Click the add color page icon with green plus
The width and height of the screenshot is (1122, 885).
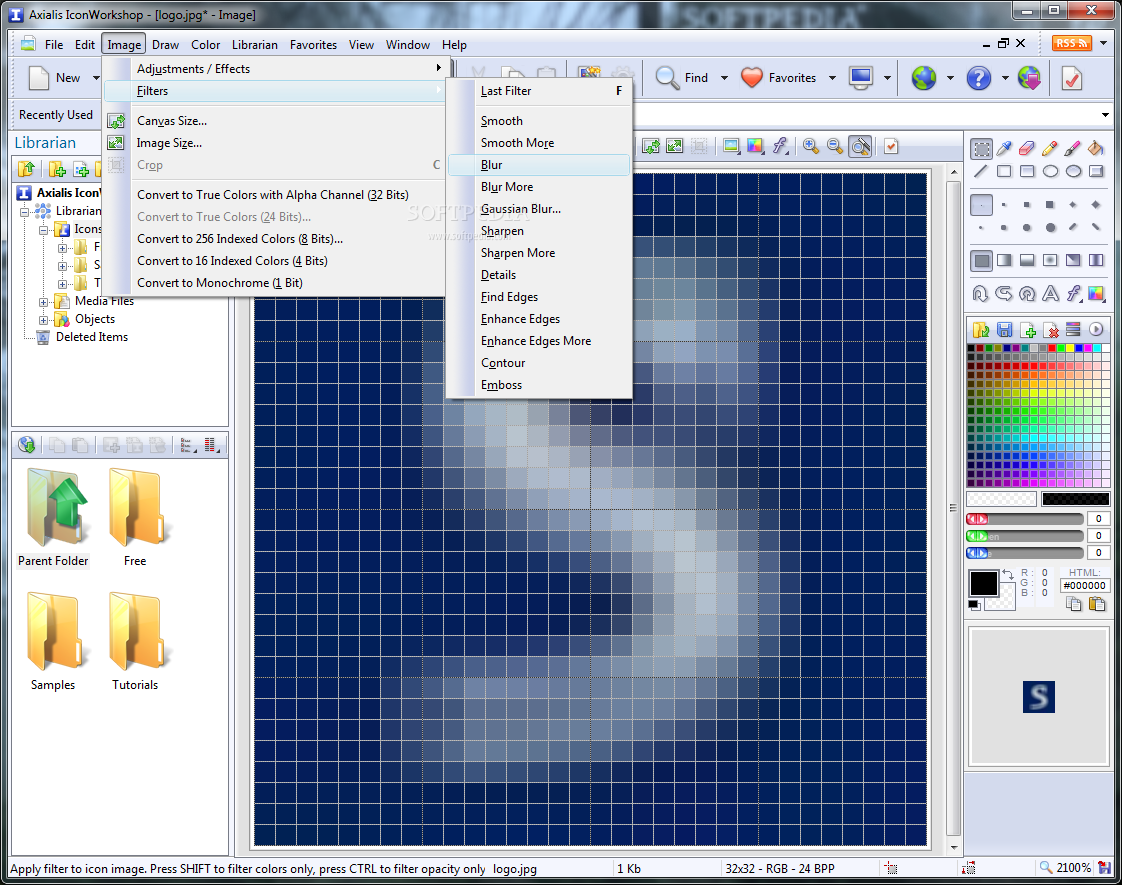pos(1028,330)
